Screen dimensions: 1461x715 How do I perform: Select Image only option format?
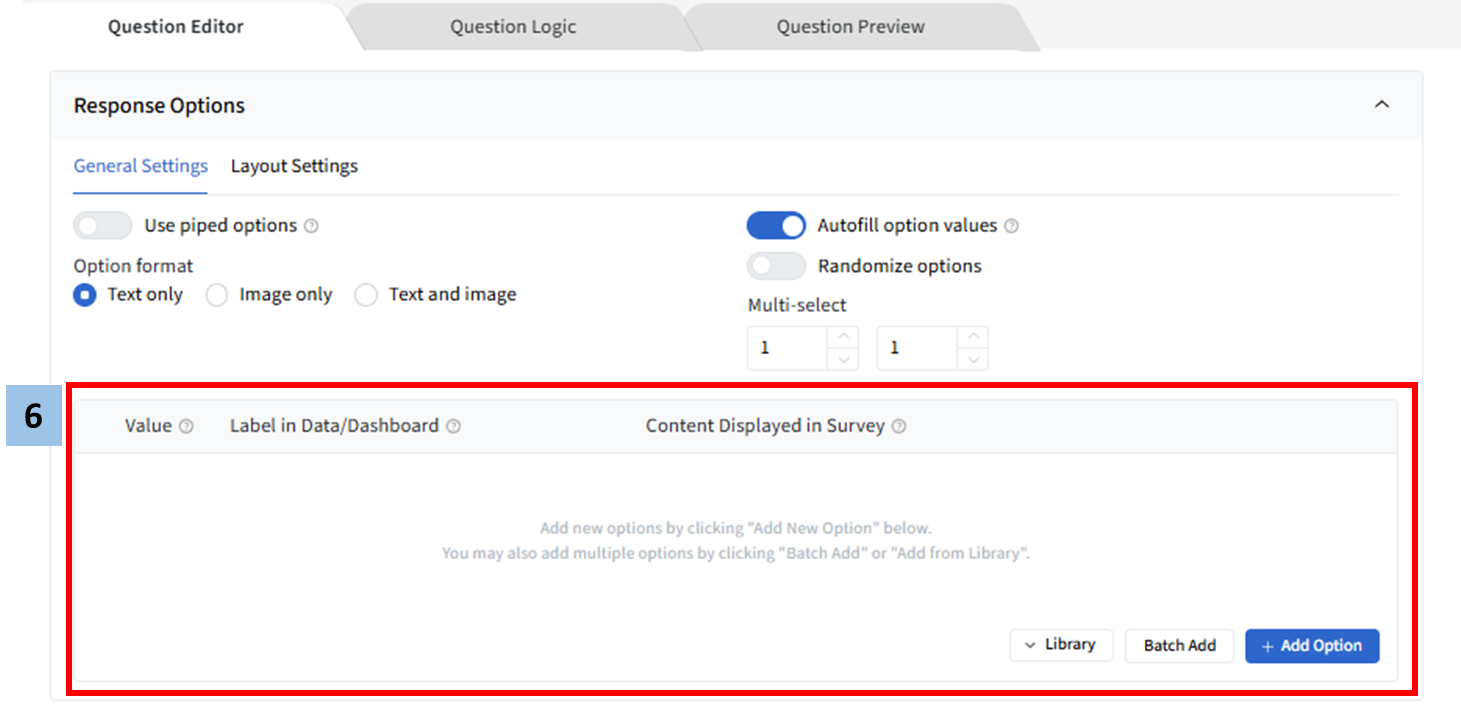pos(217,295)
